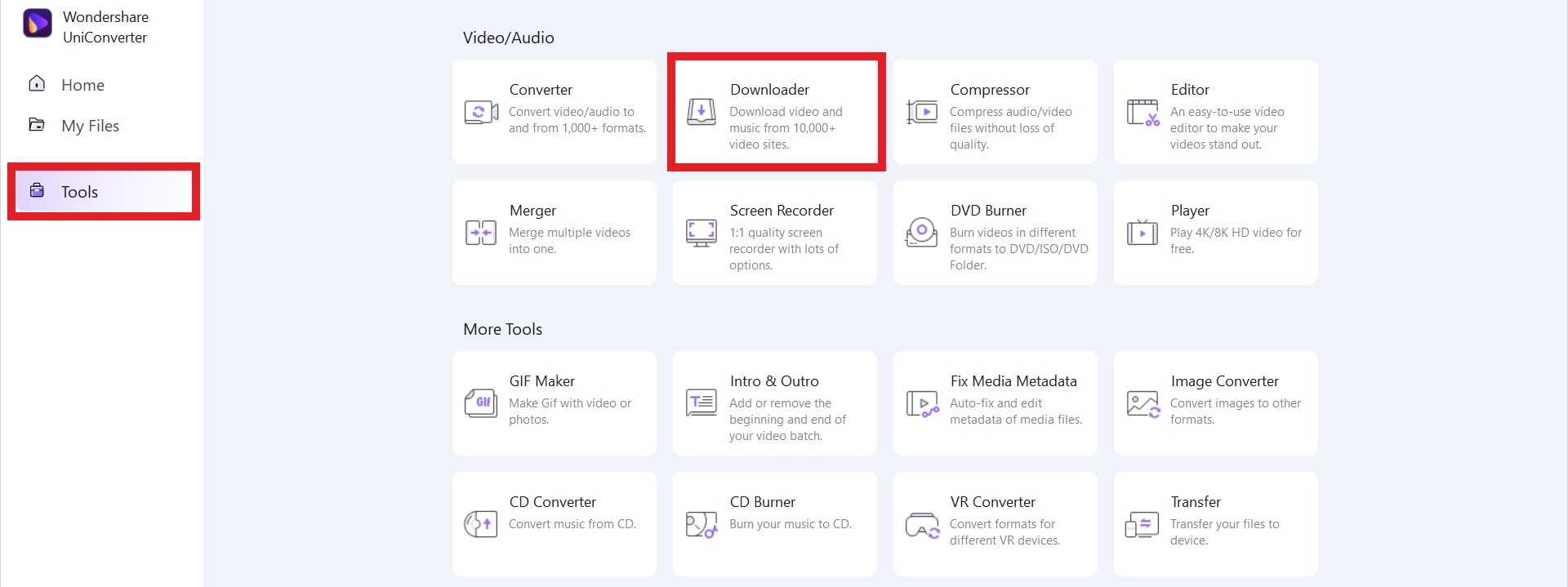Click the Intro & Outro title
The width and height of the screenshot is (1568, 587).
coord(774,380)
